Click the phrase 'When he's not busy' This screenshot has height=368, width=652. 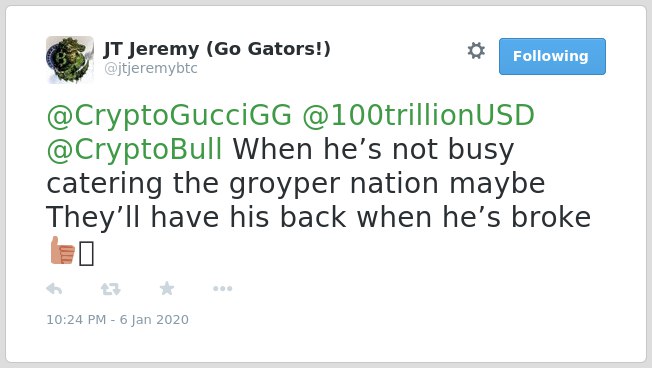pyautogui.click(x=373, y=149)
